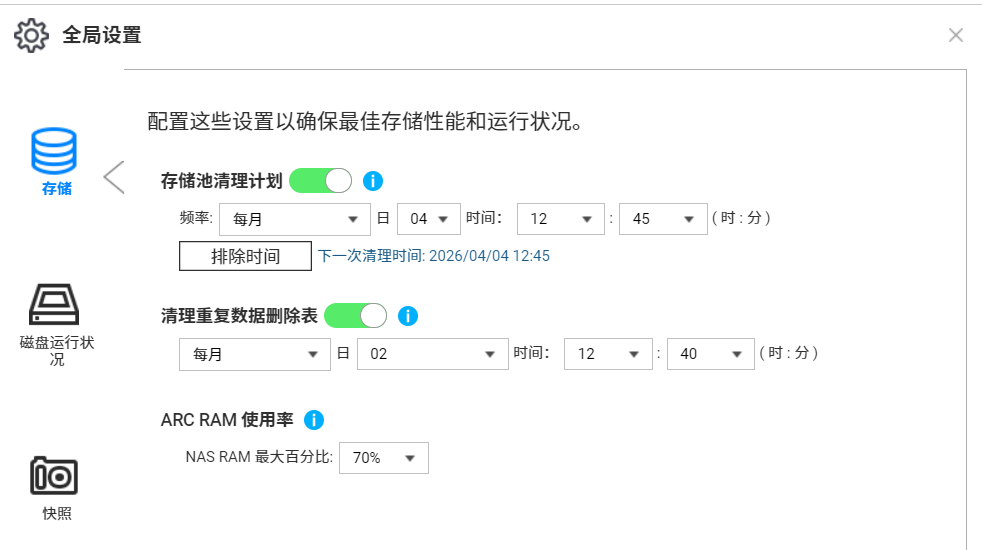982x550 pixels.
Task: Click info icon beside ARC RAM 使用率
Action: tap(314, 420)
